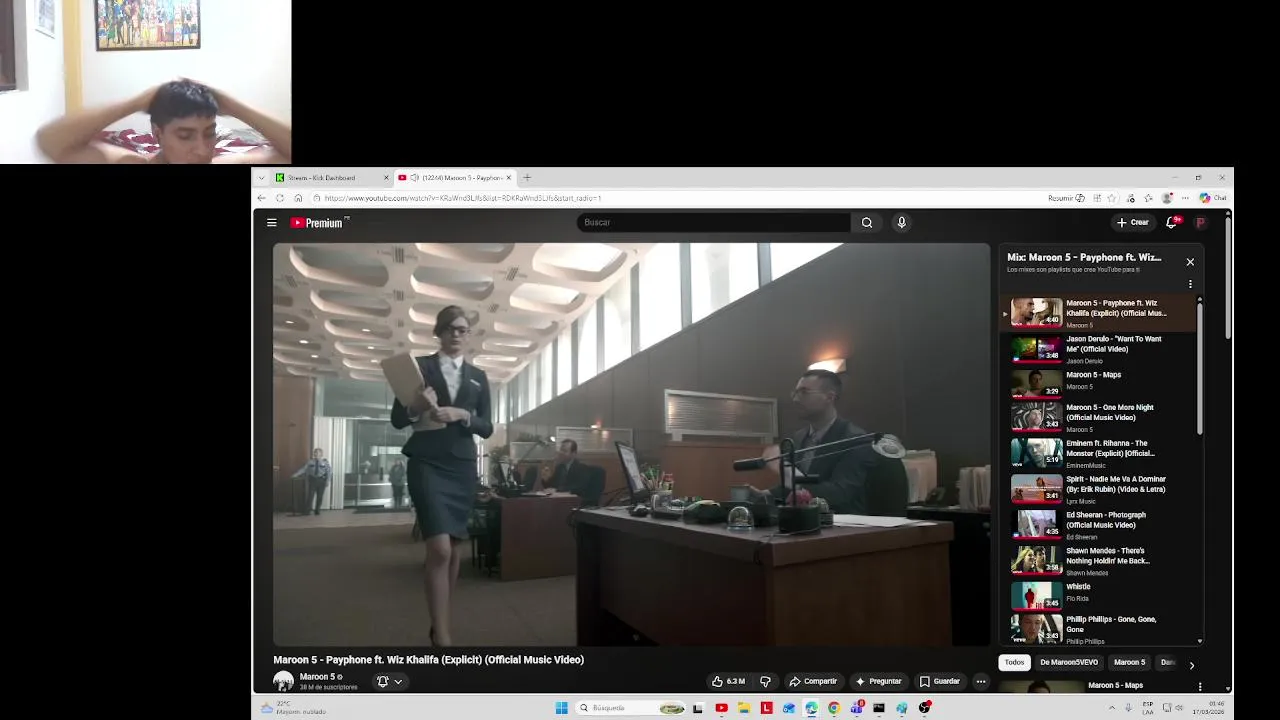Click the Compartir button
Screen dimensions: 1280x720
coord(813,681)
